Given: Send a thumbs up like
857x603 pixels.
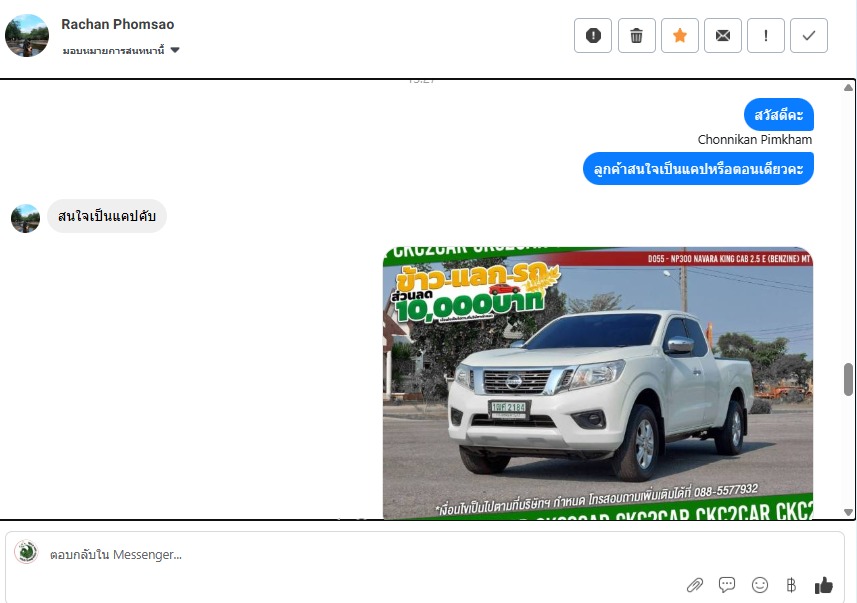Looking at the screenshot, I should tap(824, 586).
